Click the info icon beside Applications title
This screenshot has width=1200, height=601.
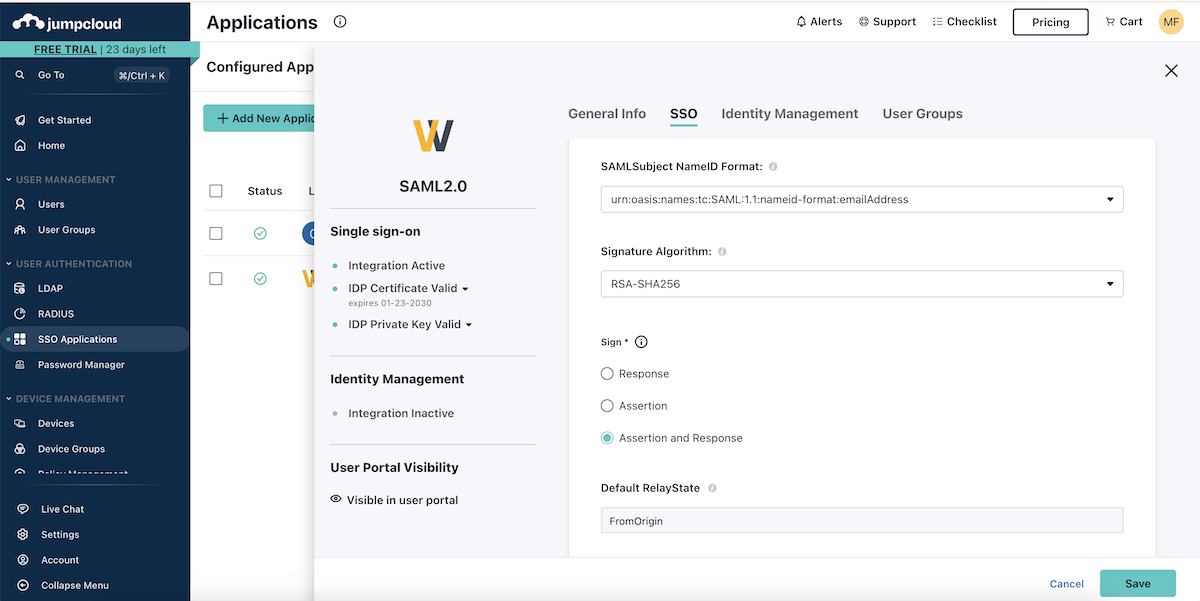click(340, 22)
